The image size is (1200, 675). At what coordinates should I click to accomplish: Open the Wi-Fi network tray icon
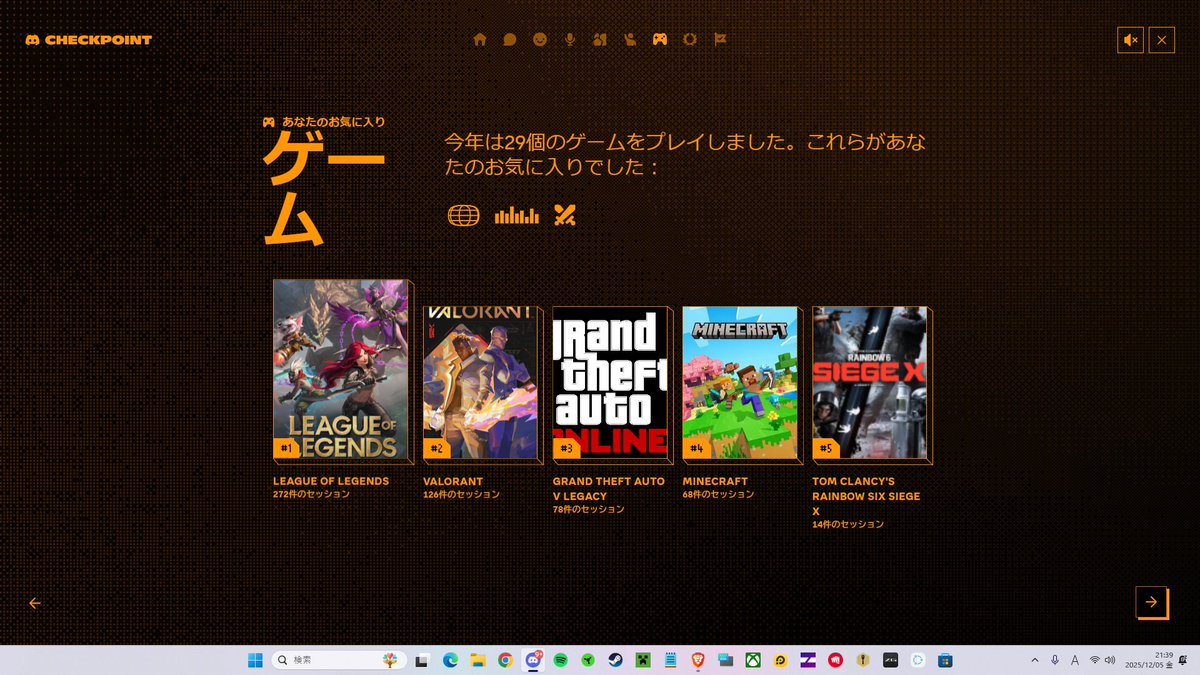click(1095, 660)
